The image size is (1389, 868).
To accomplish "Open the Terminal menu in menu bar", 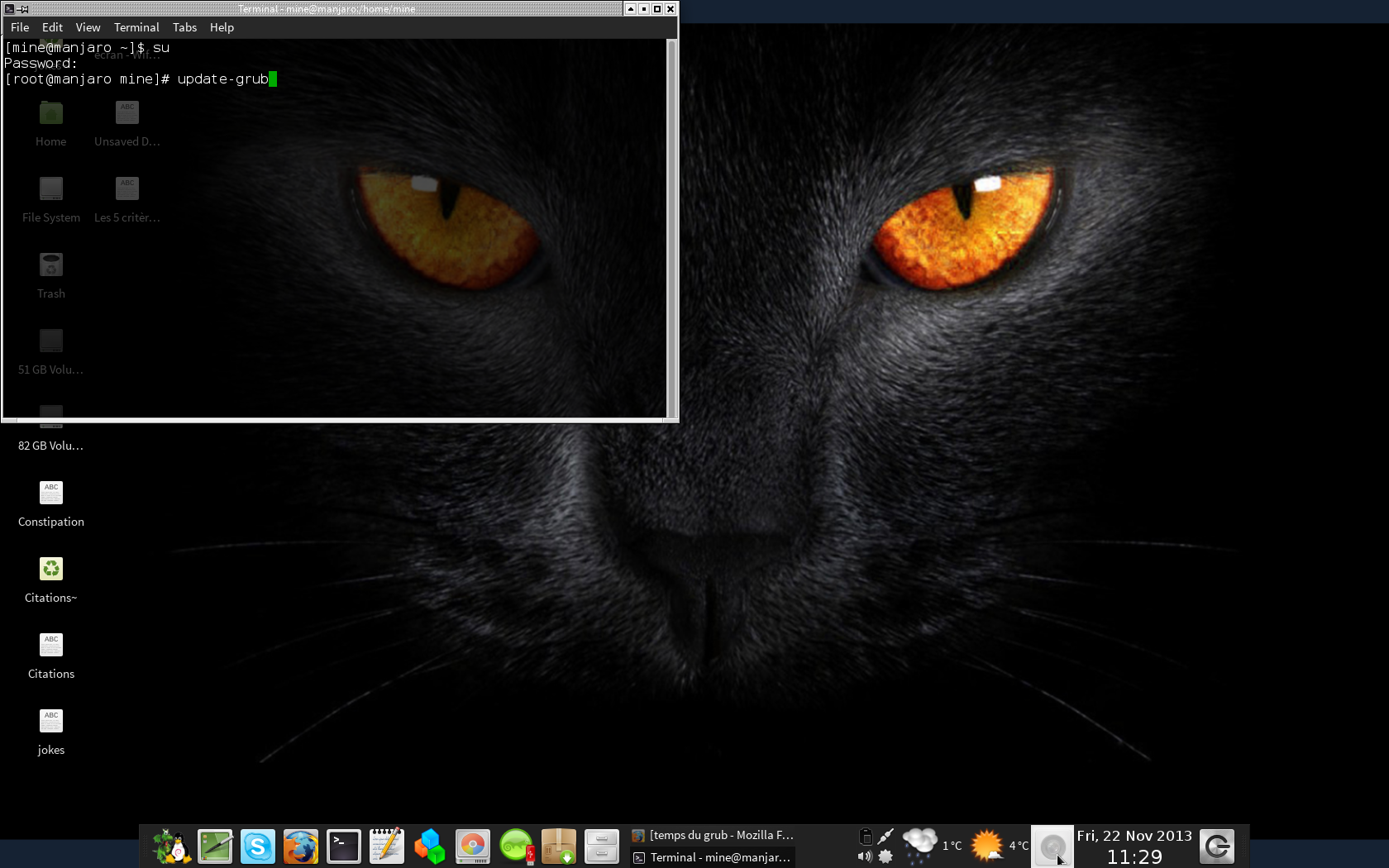I will [x=136, y=27].
